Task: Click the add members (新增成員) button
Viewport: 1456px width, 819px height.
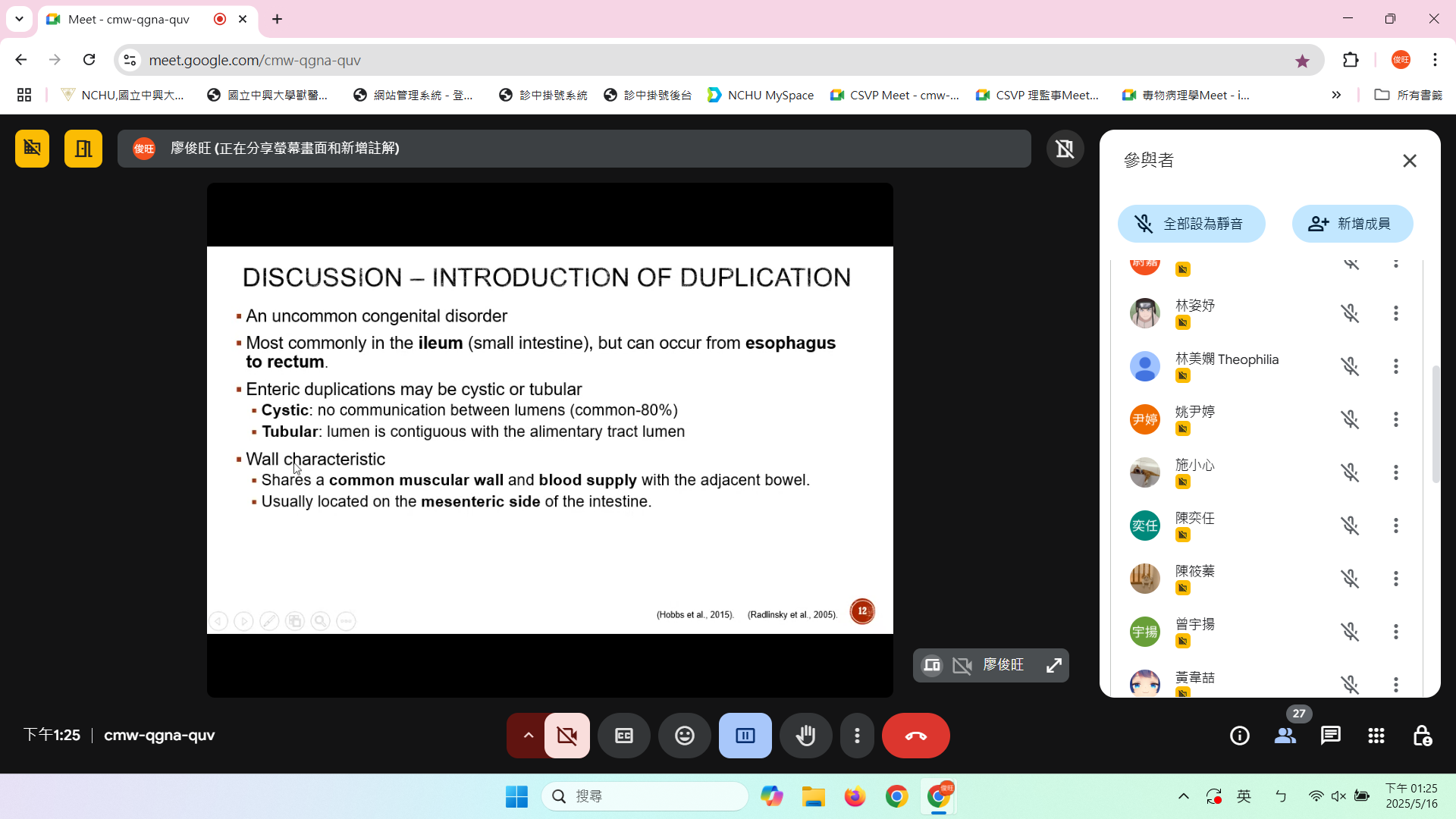Action: 1351,224
